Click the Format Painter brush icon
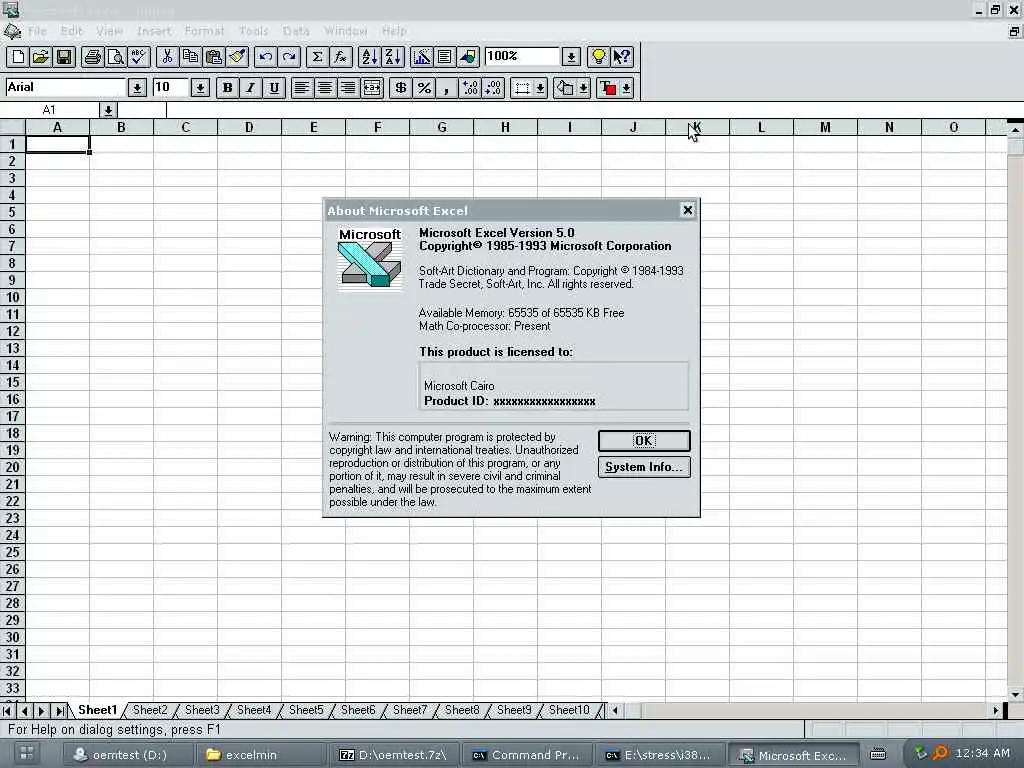Viewport: 1024px width, 768px height. click(x=237, y=57)
